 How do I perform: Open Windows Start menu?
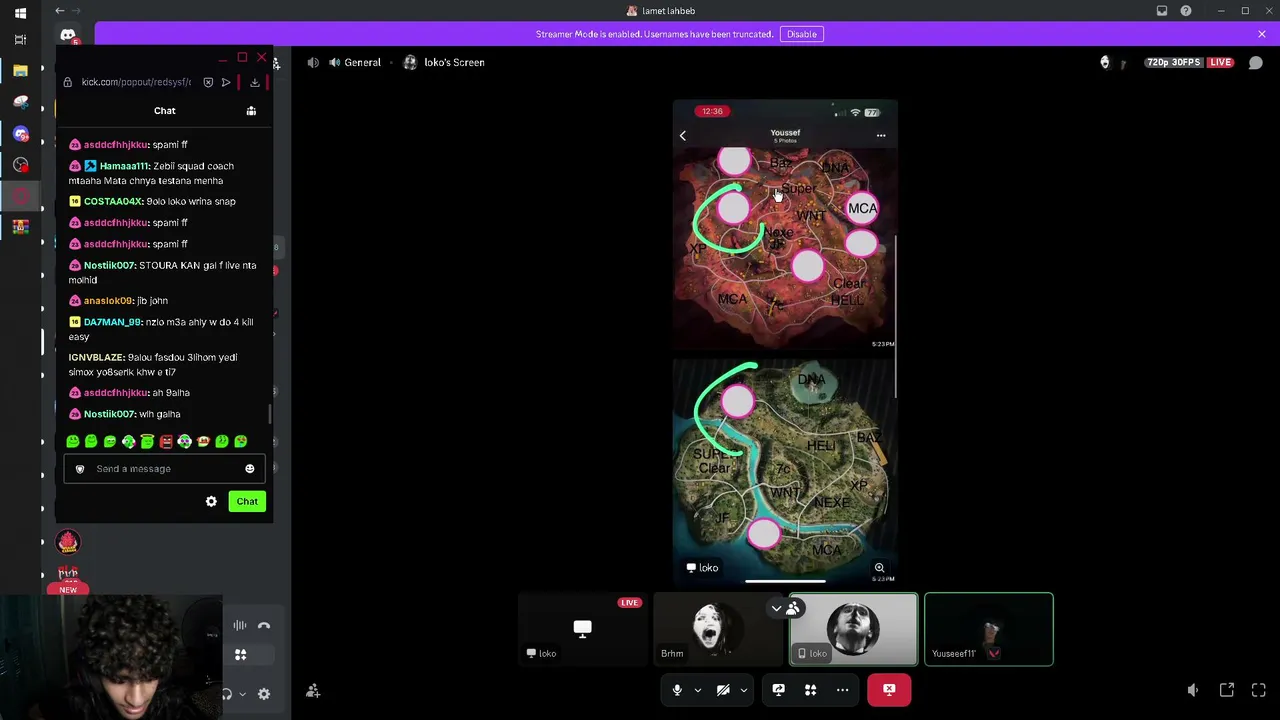20,13
